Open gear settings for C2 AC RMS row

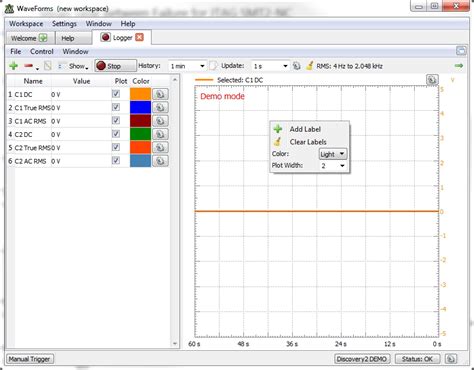[x=160, y=161]
